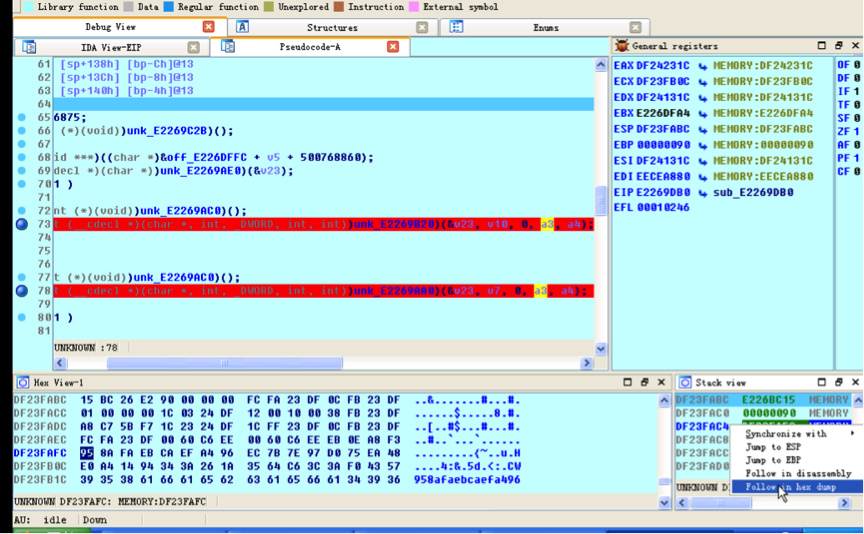Click unk_E2269C2B on line 66

(x=168, y=131)
